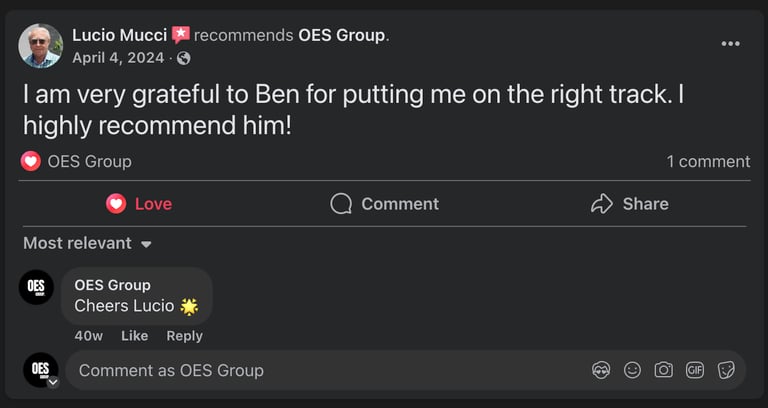Screen dimensions: 768x408
Task: Click the globe public-audience icon
Action: point(183,58)
